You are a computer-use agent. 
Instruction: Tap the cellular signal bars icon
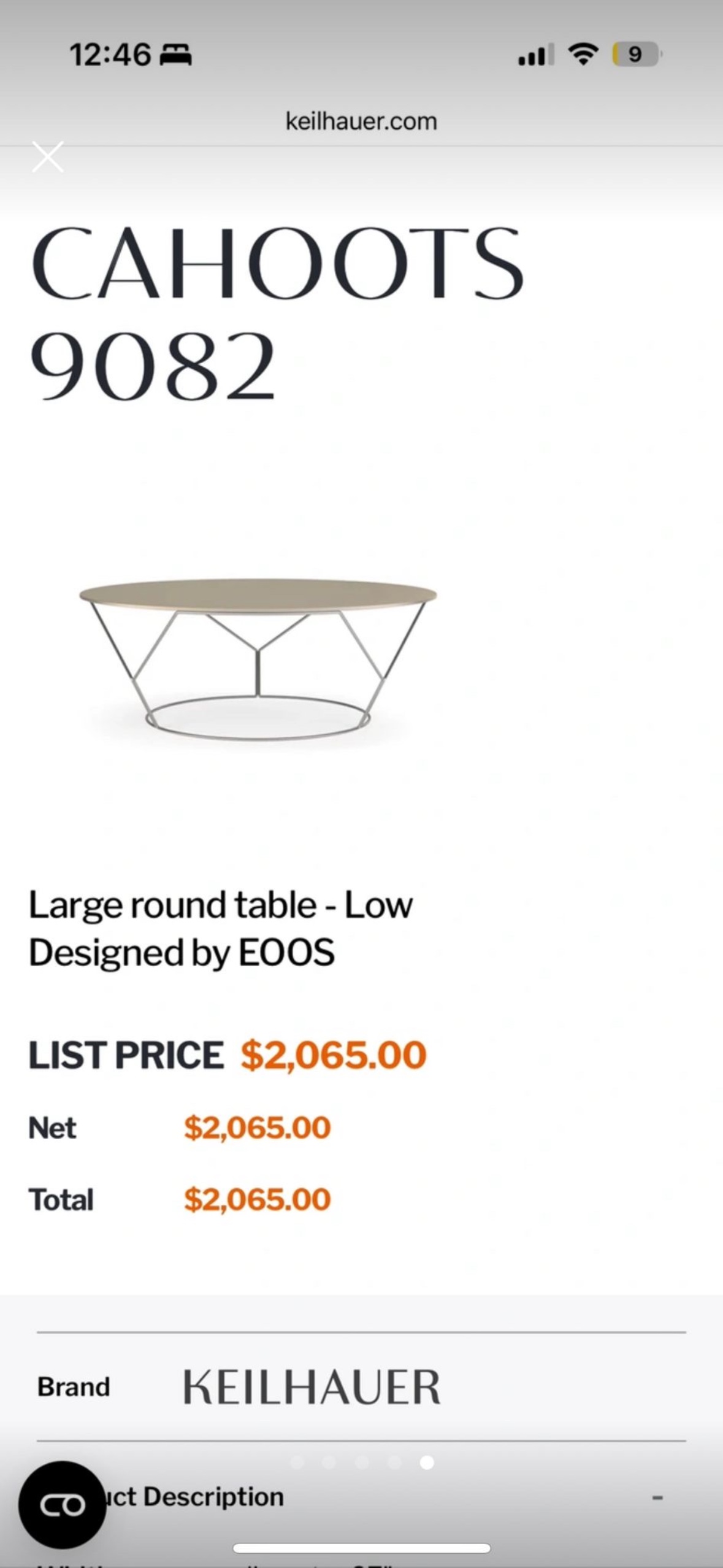point(535,55)
